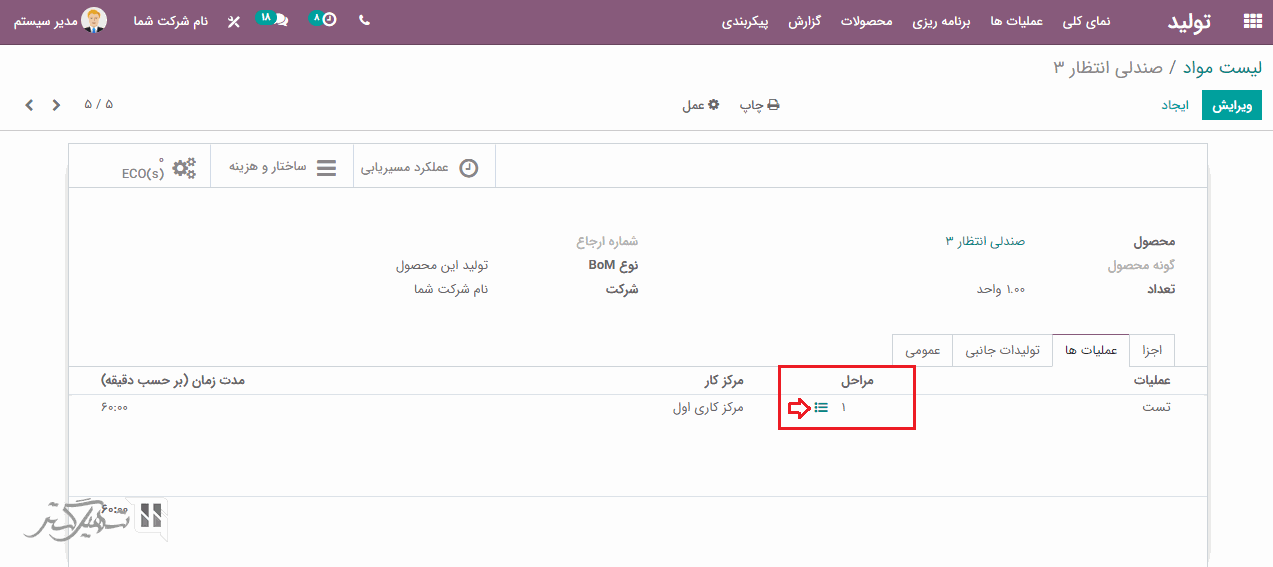Open the صندلی انتظار ۳ product link

pyautogui.click(x=985, y=241)
